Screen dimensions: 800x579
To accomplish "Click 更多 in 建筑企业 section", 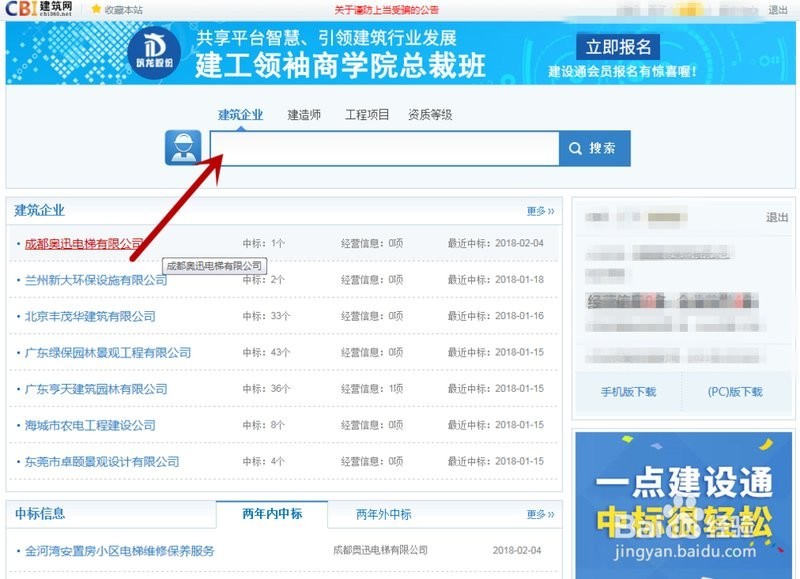I will pos(540,211).
